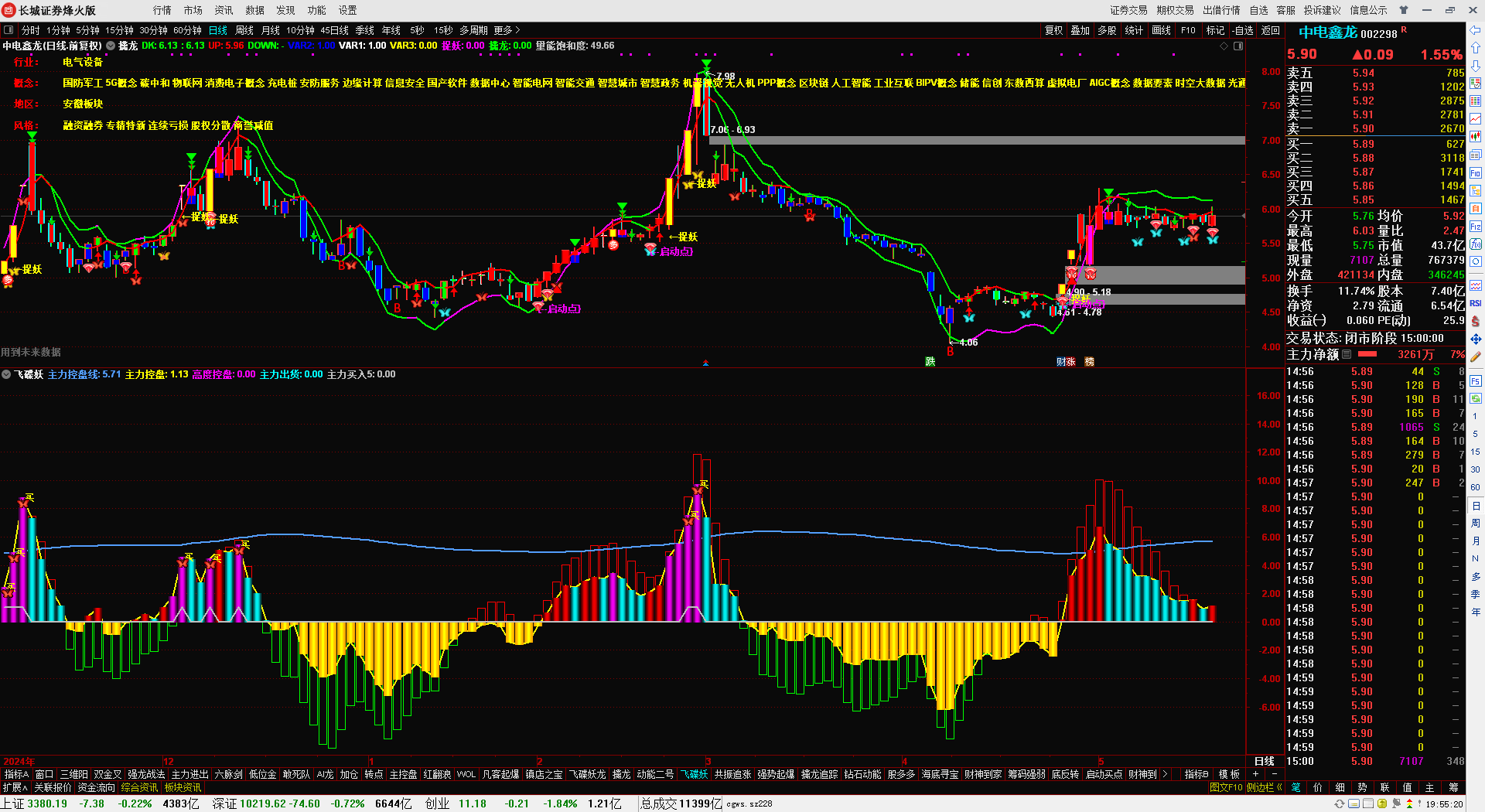Click the 财涨 marker under the chart

tap(1066, 362)
